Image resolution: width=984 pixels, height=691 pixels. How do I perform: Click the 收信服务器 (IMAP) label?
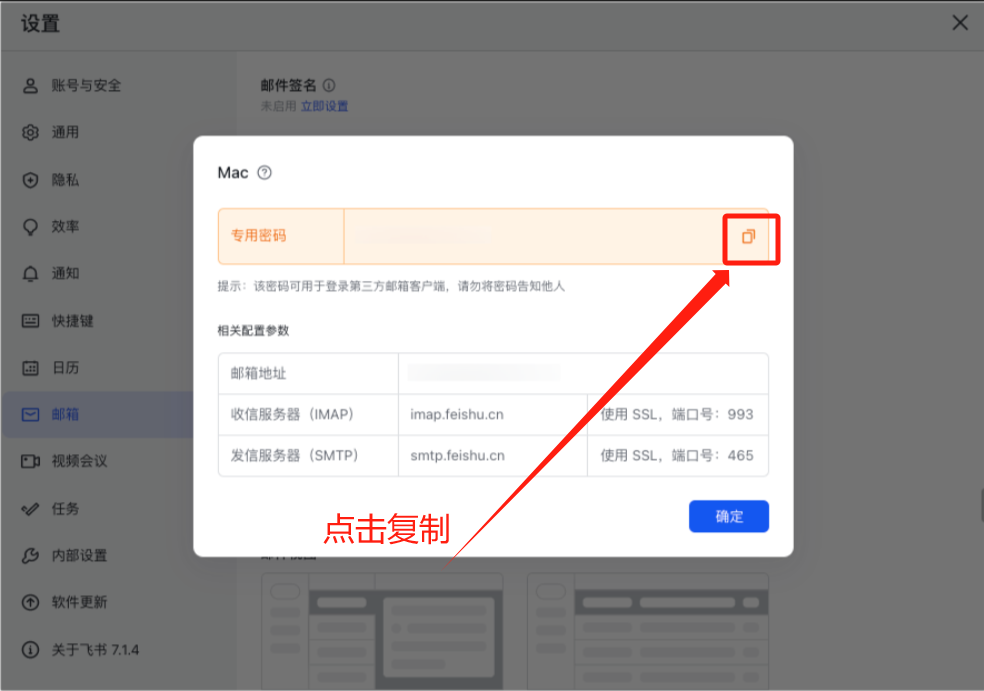point(292,414)
